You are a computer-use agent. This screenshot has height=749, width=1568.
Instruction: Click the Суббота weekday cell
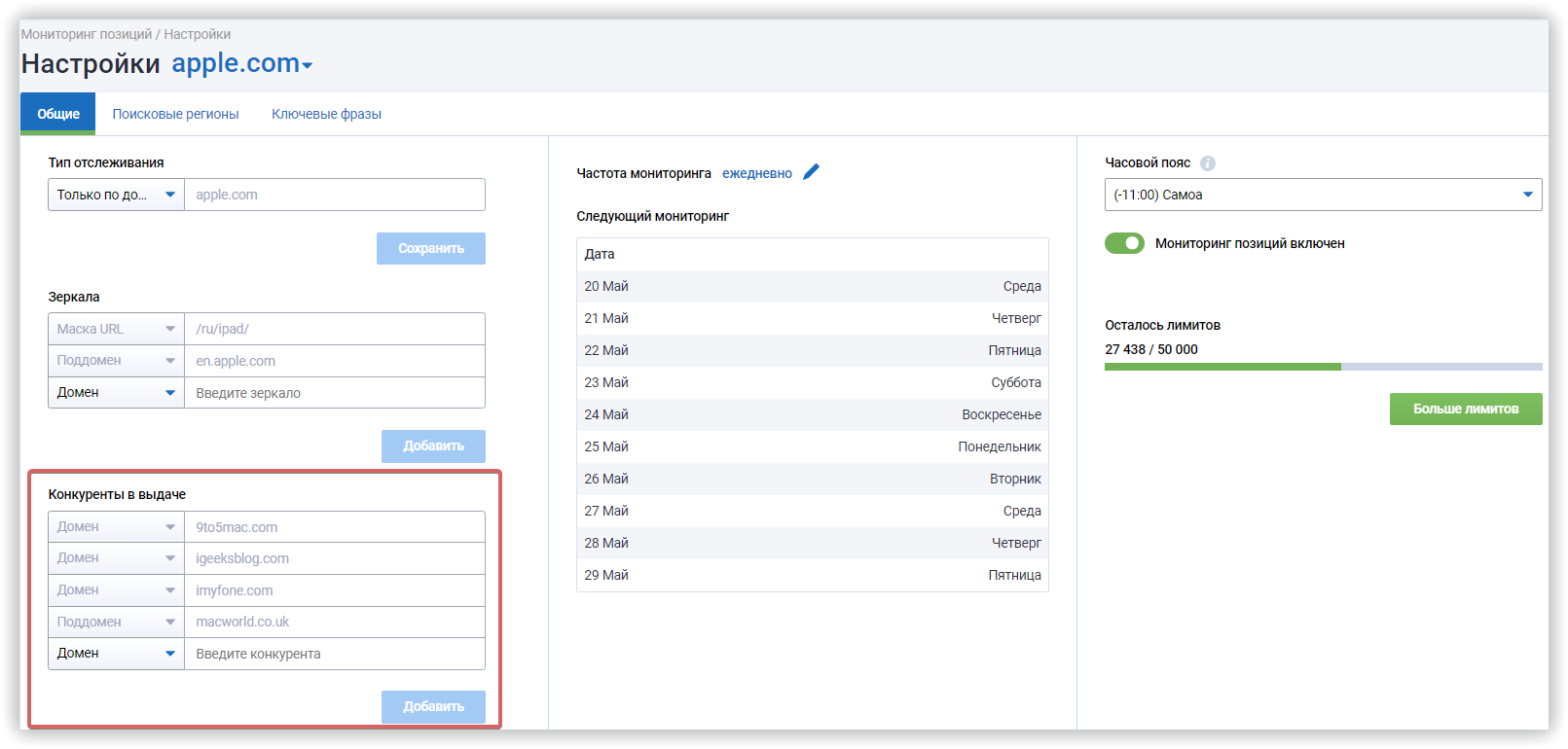1016,382
